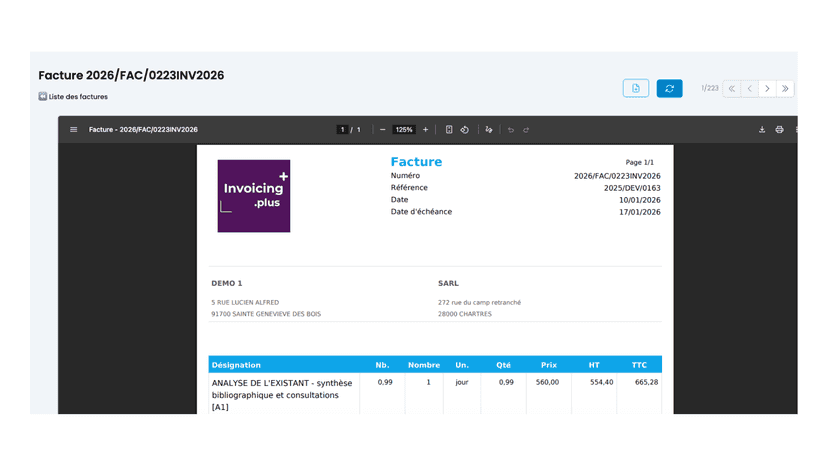This screenshot has width=828, height=466.
Task: Click the undo icon in PDF toolbar
Action: [511, 129]
